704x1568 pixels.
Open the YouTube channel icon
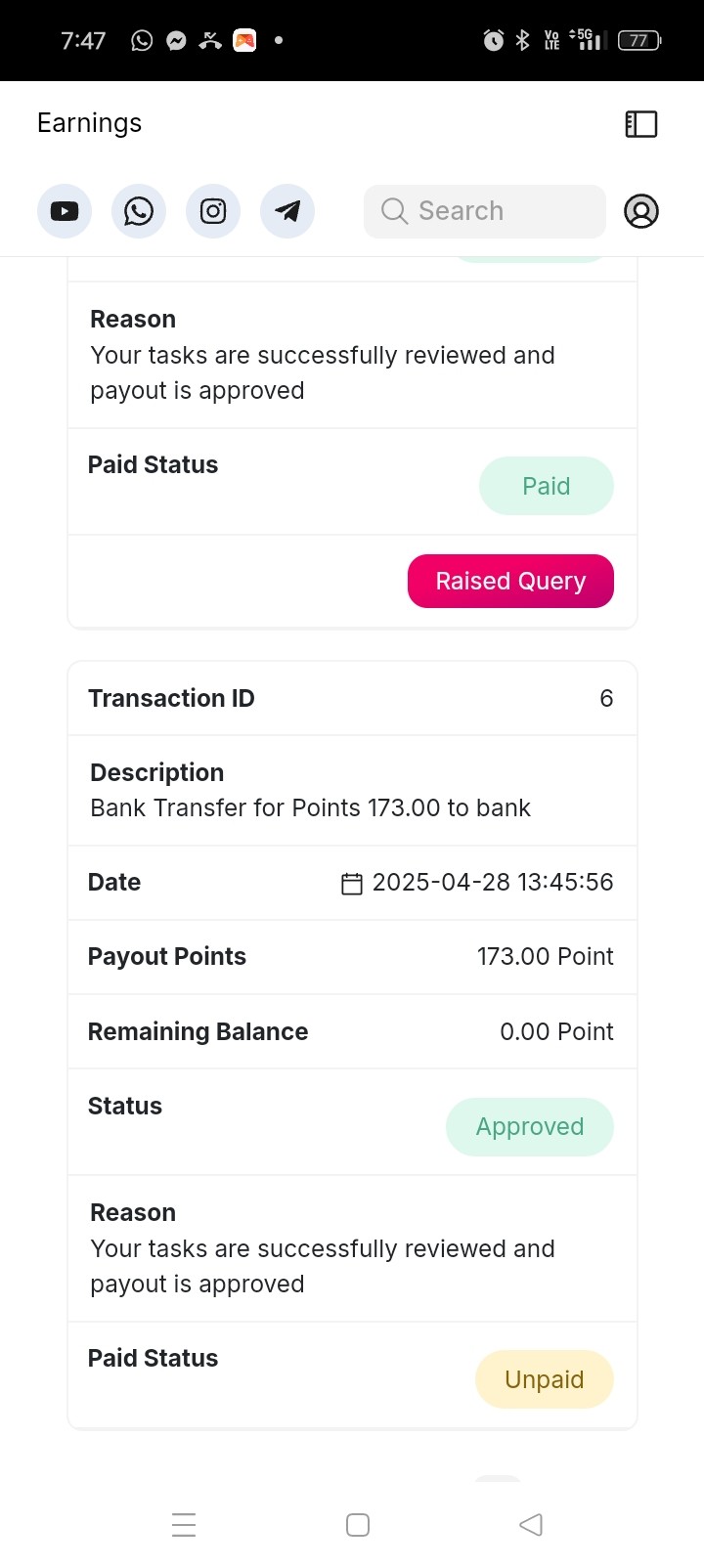(65, 211)
